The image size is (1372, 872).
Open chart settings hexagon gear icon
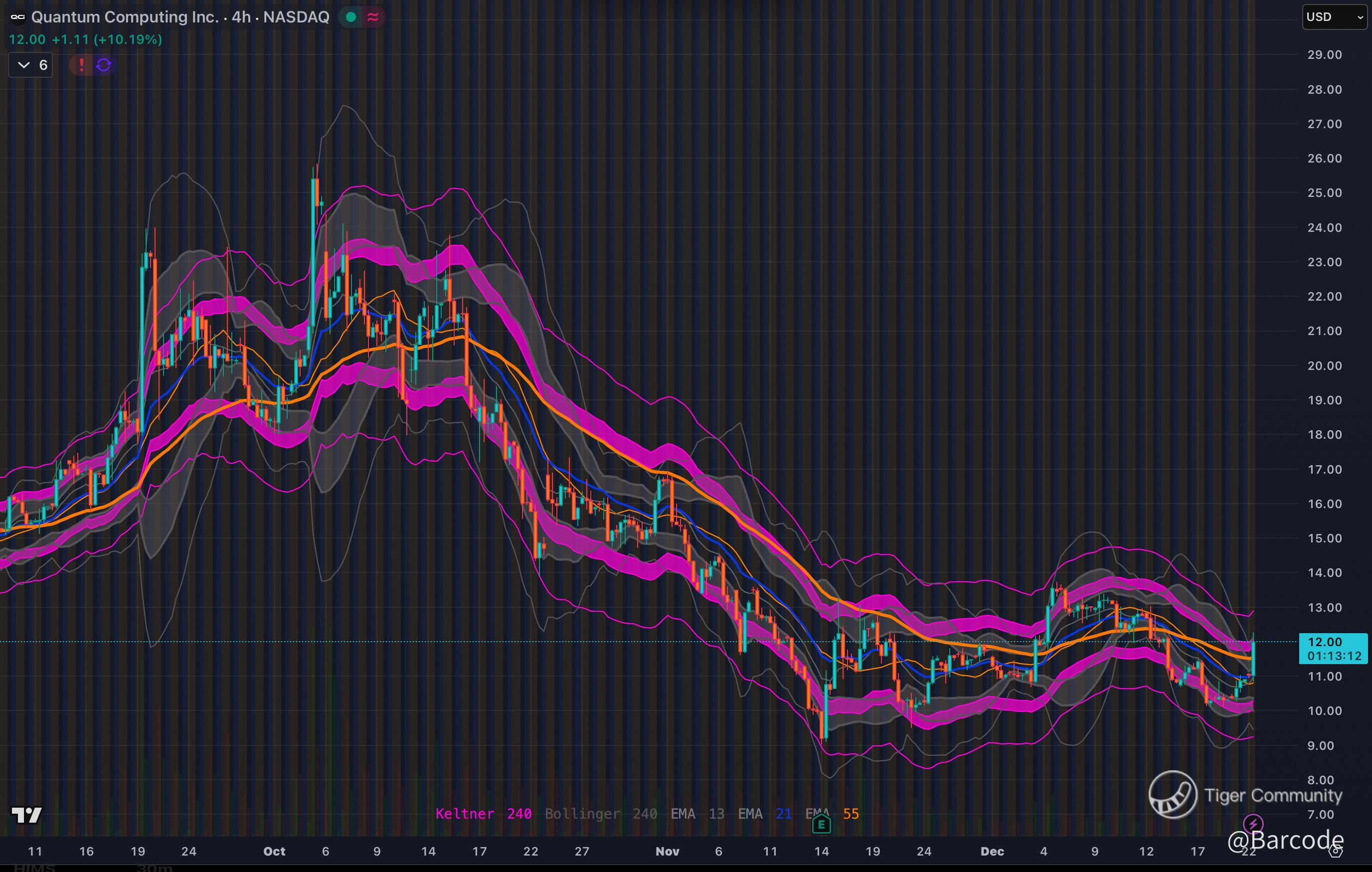pyautogui.click(x=1337, y=852)
